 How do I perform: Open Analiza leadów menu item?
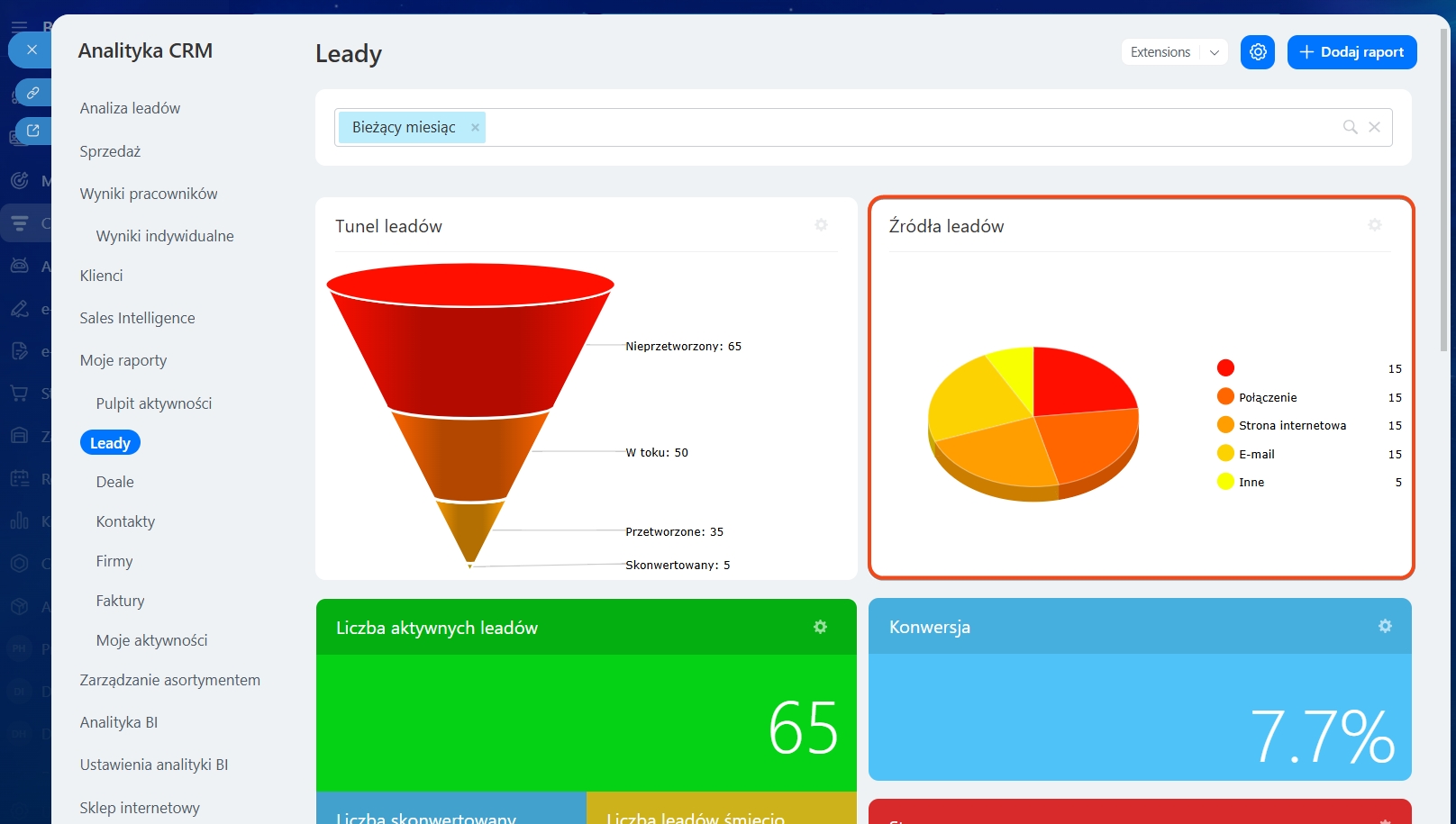[130, 108]
